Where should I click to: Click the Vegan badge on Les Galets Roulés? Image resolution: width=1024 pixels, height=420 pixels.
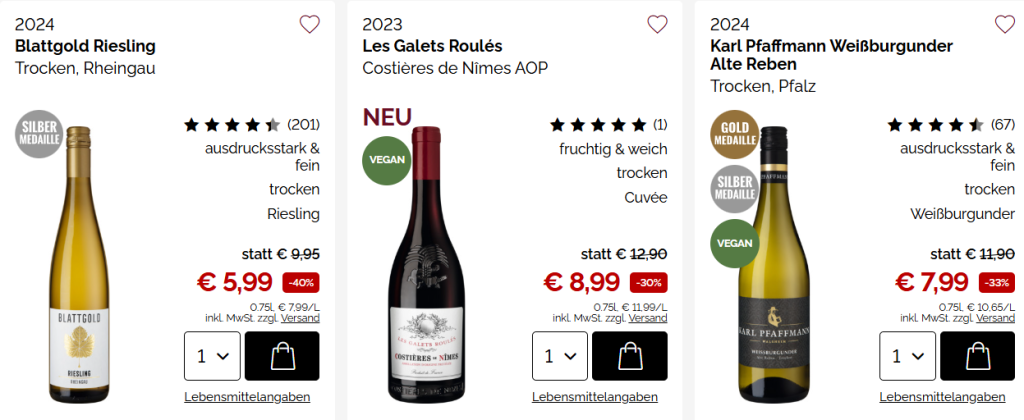click(x=385, y=161)
